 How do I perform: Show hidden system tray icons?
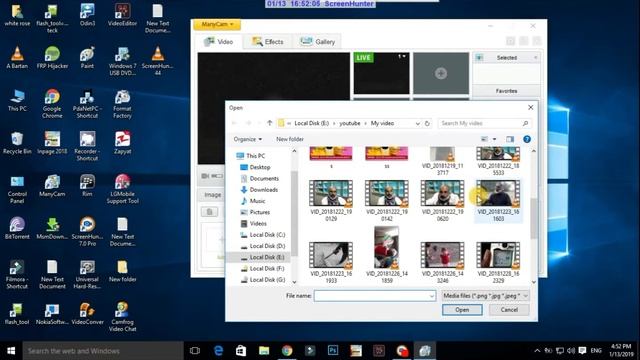pos(537,351)
